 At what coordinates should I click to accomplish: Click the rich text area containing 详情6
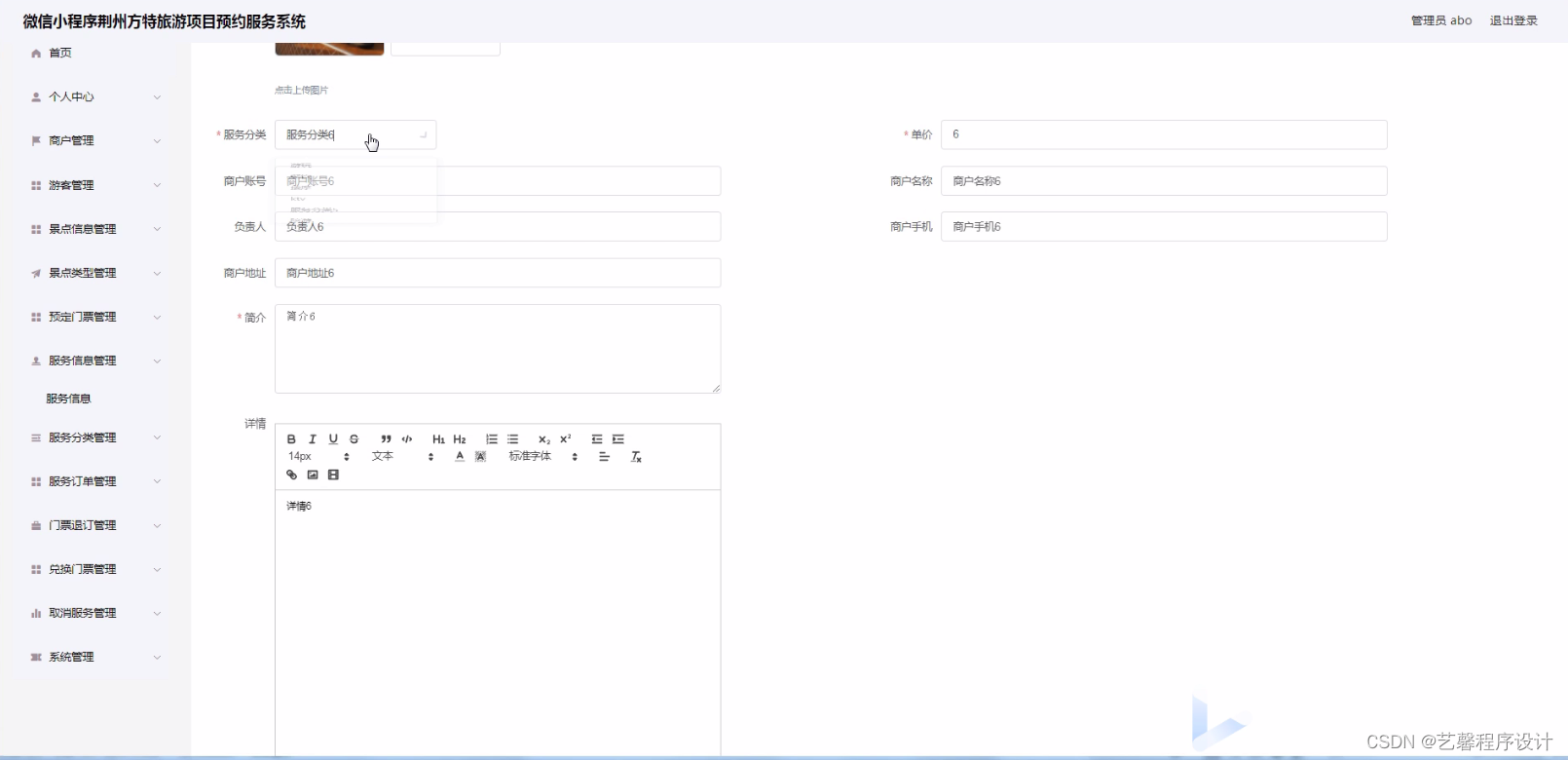pos(498,624)
